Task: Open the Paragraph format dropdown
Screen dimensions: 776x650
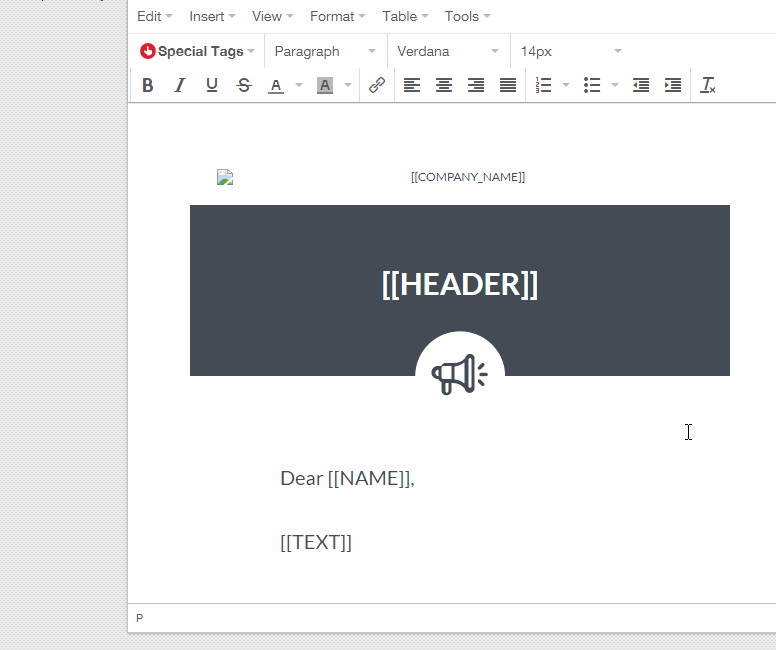Action: click(x=325, y=51)
